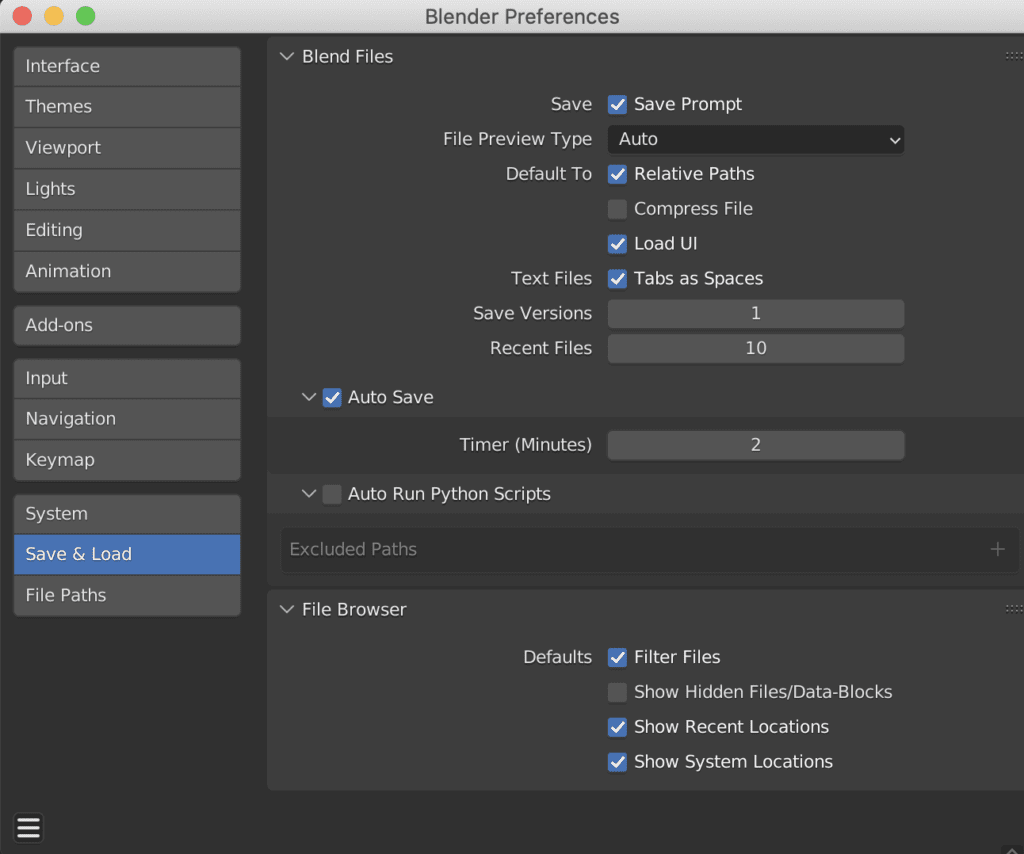Open the File Preview Type dropdown
1024x854 pixels.
tap(756, 140)
